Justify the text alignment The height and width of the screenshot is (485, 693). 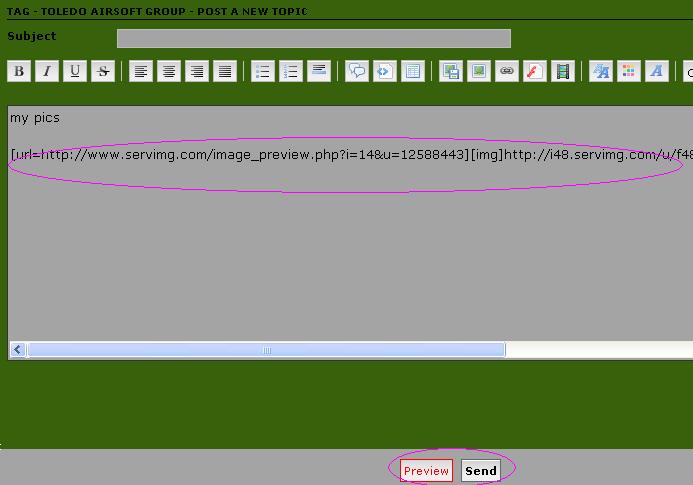pos(225,71)
